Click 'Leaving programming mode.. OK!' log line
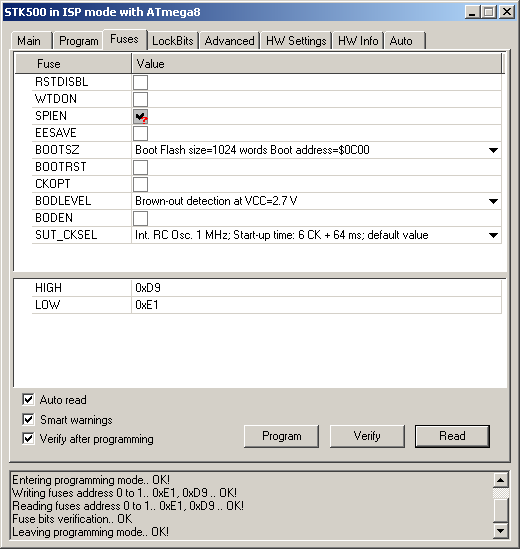The width and height of the screenshot is (520, 549). click(x=90, y=532)
